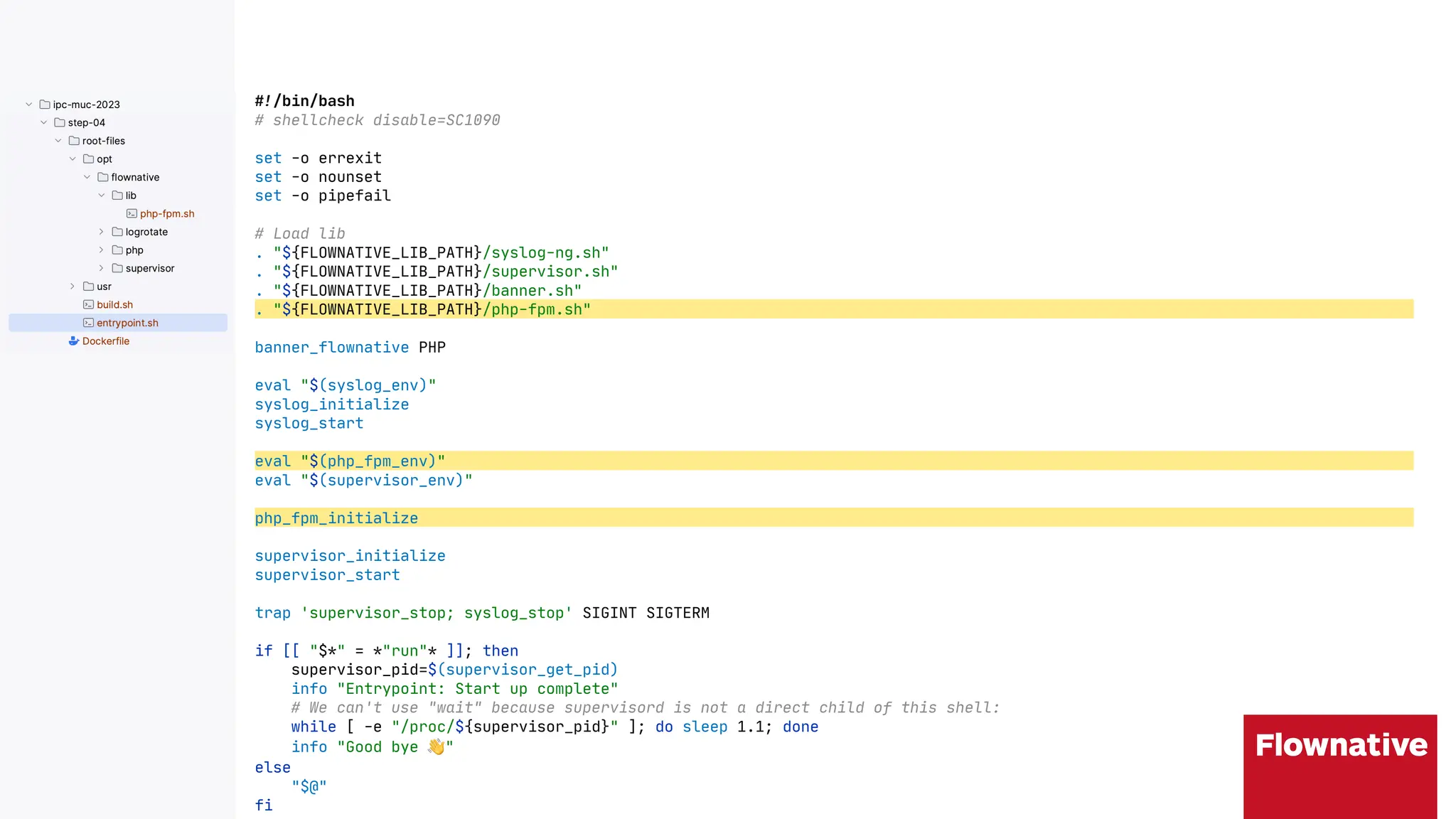Click the highlighted php_fpm_initialize line
The image size is (1456, 819).
pos(337,518)
